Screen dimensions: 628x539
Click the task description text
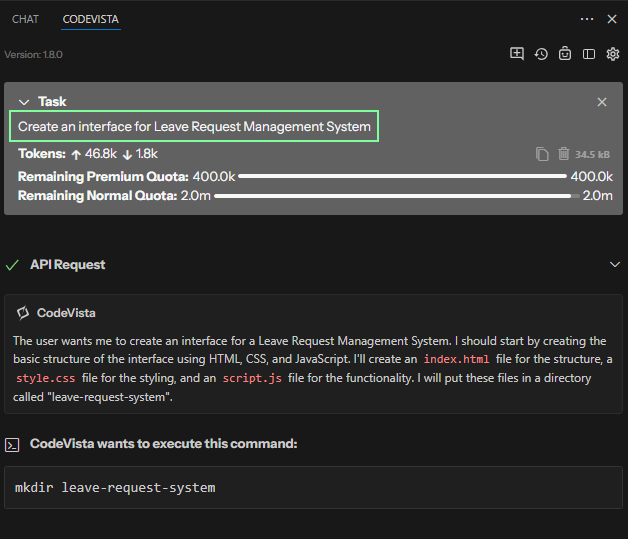[194, 127]
